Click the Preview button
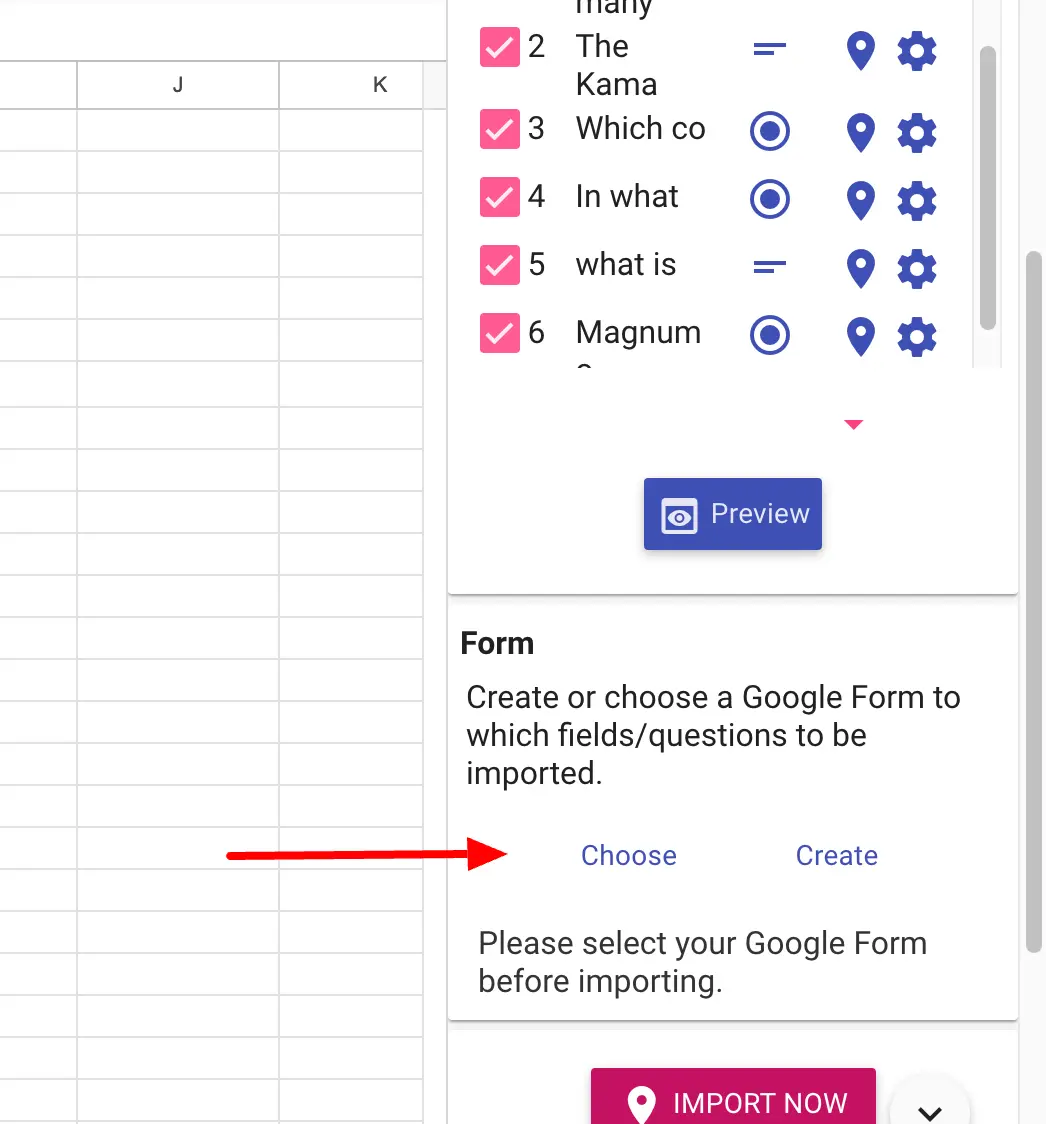 coord(732,514)
